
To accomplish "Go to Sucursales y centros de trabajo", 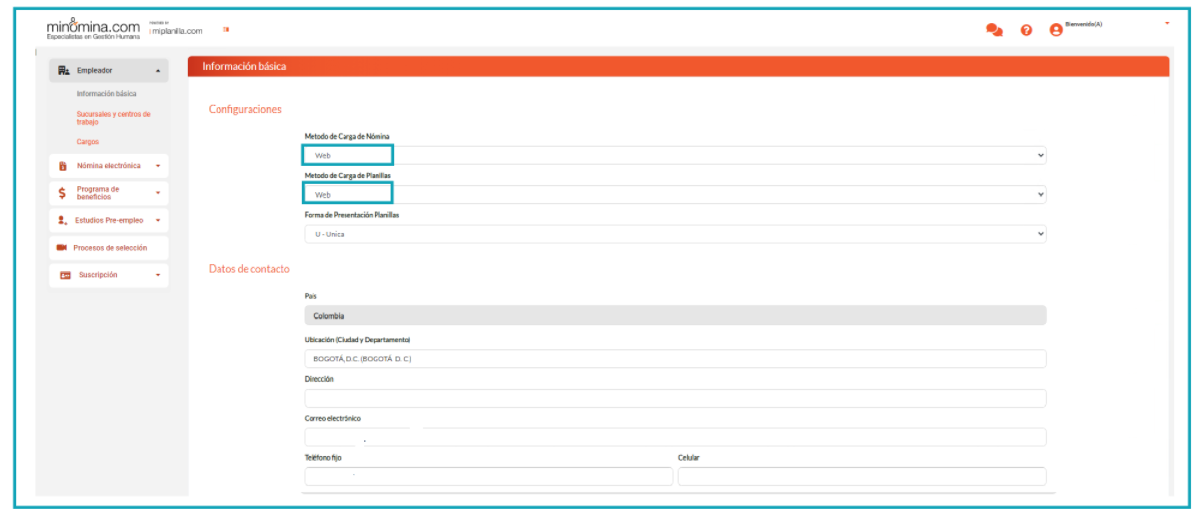I will click(113, 118).
